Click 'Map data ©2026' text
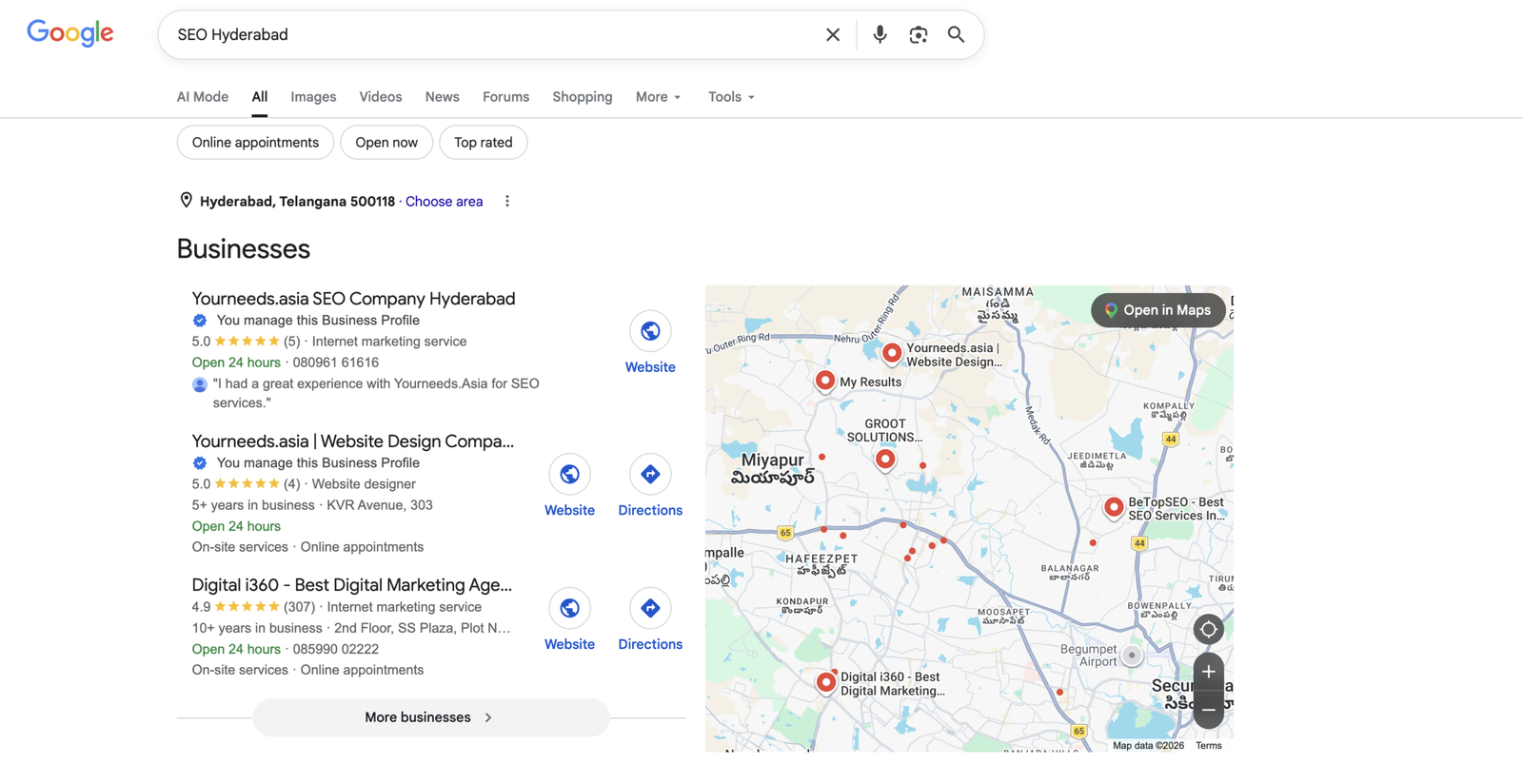 1149,746
